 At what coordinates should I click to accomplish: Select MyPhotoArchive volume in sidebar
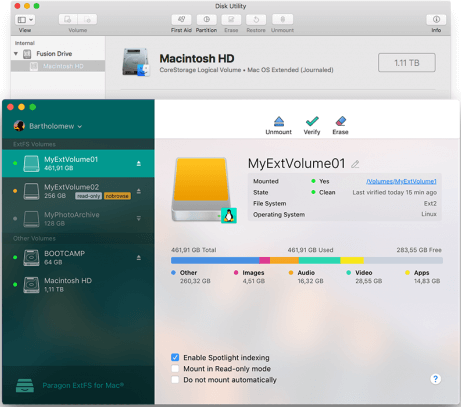click(78, 219)
